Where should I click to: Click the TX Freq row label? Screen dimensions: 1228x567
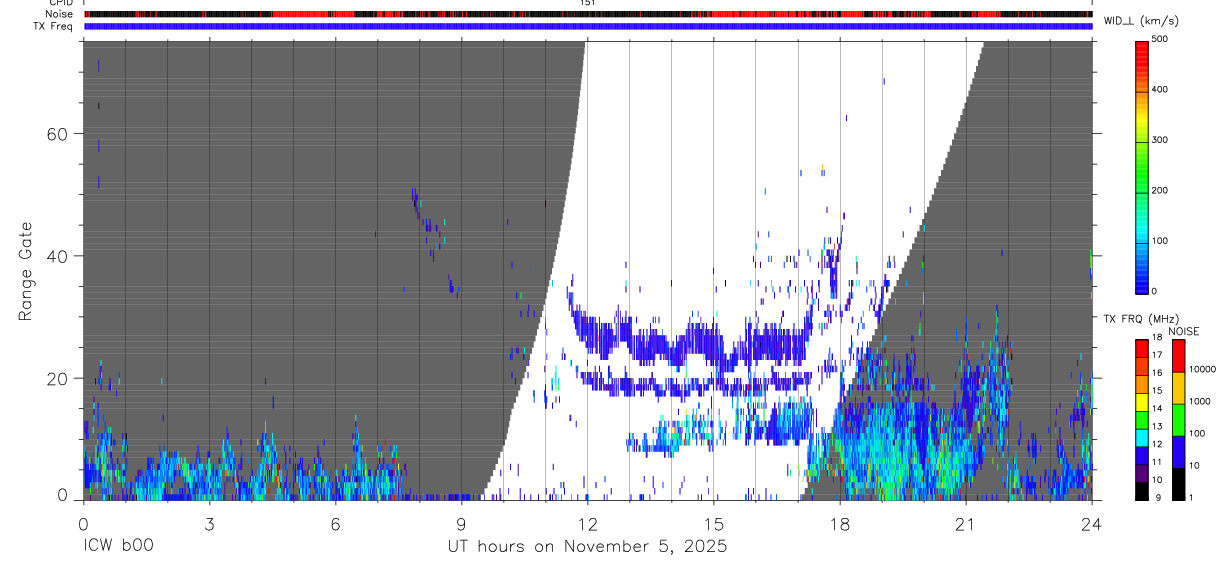[x=52, y=26]
